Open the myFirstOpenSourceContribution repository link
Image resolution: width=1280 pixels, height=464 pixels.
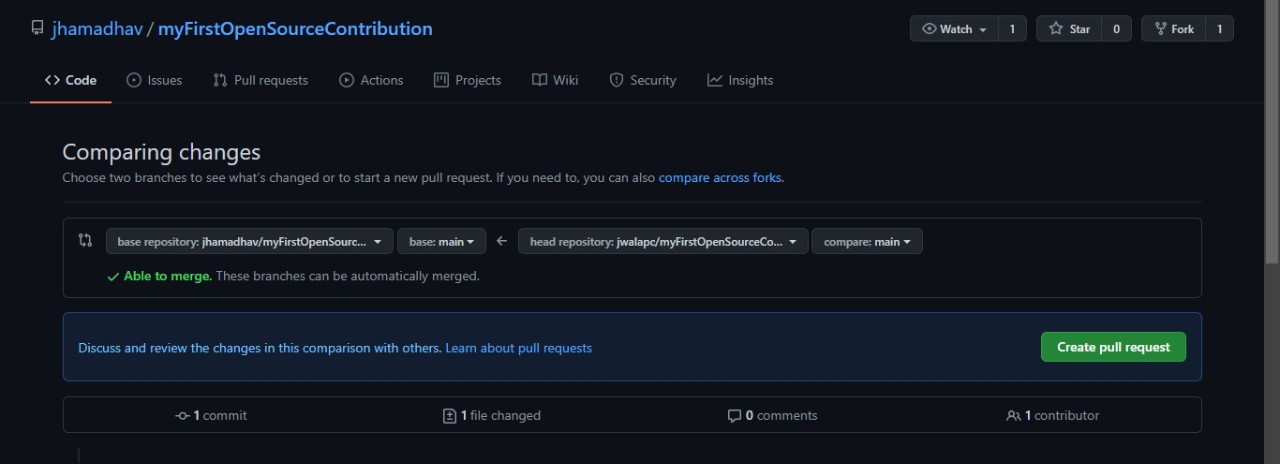tap(295, 29)
